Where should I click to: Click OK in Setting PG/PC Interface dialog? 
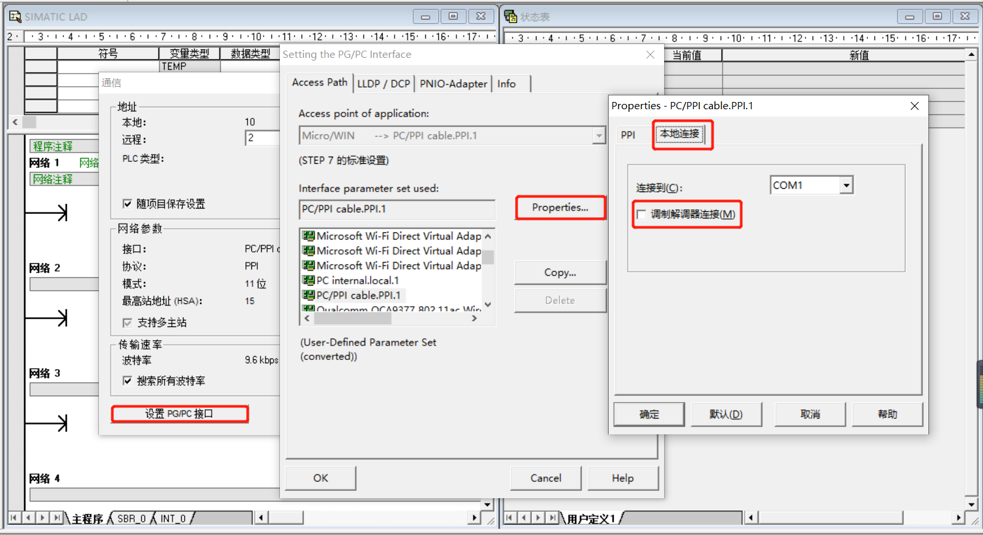[x=320, y=478]
